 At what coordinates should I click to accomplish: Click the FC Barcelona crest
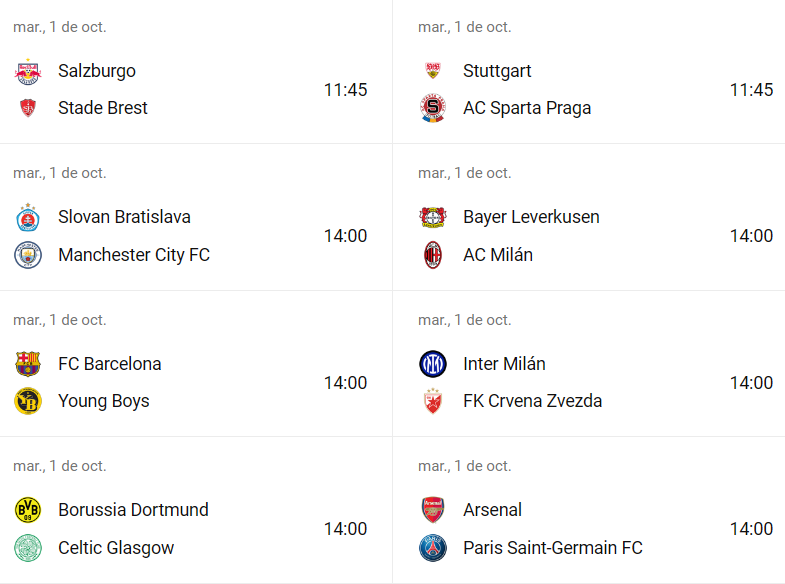(28, 364)
